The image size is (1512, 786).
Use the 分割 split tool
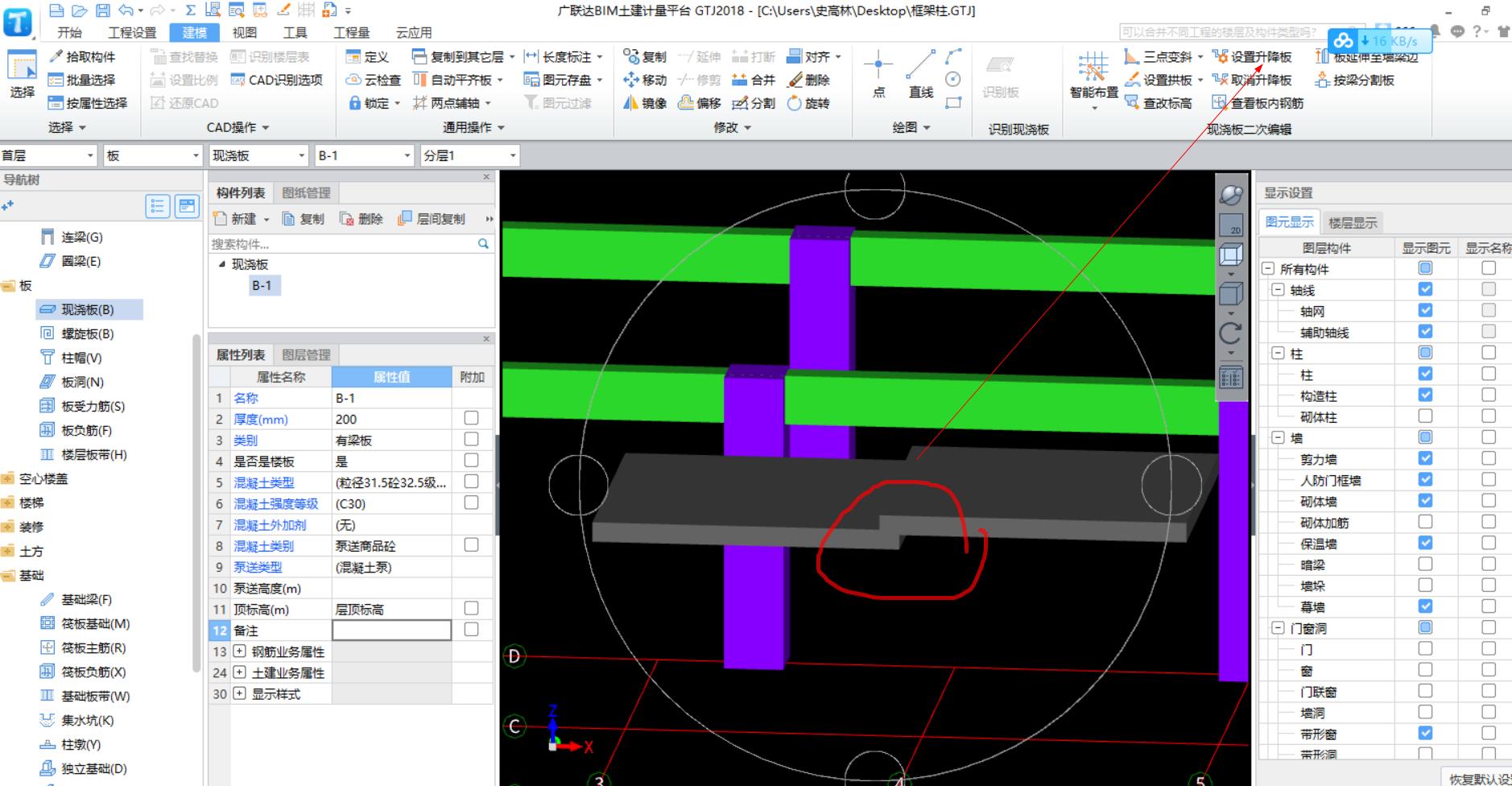click(x=754, y=103)
